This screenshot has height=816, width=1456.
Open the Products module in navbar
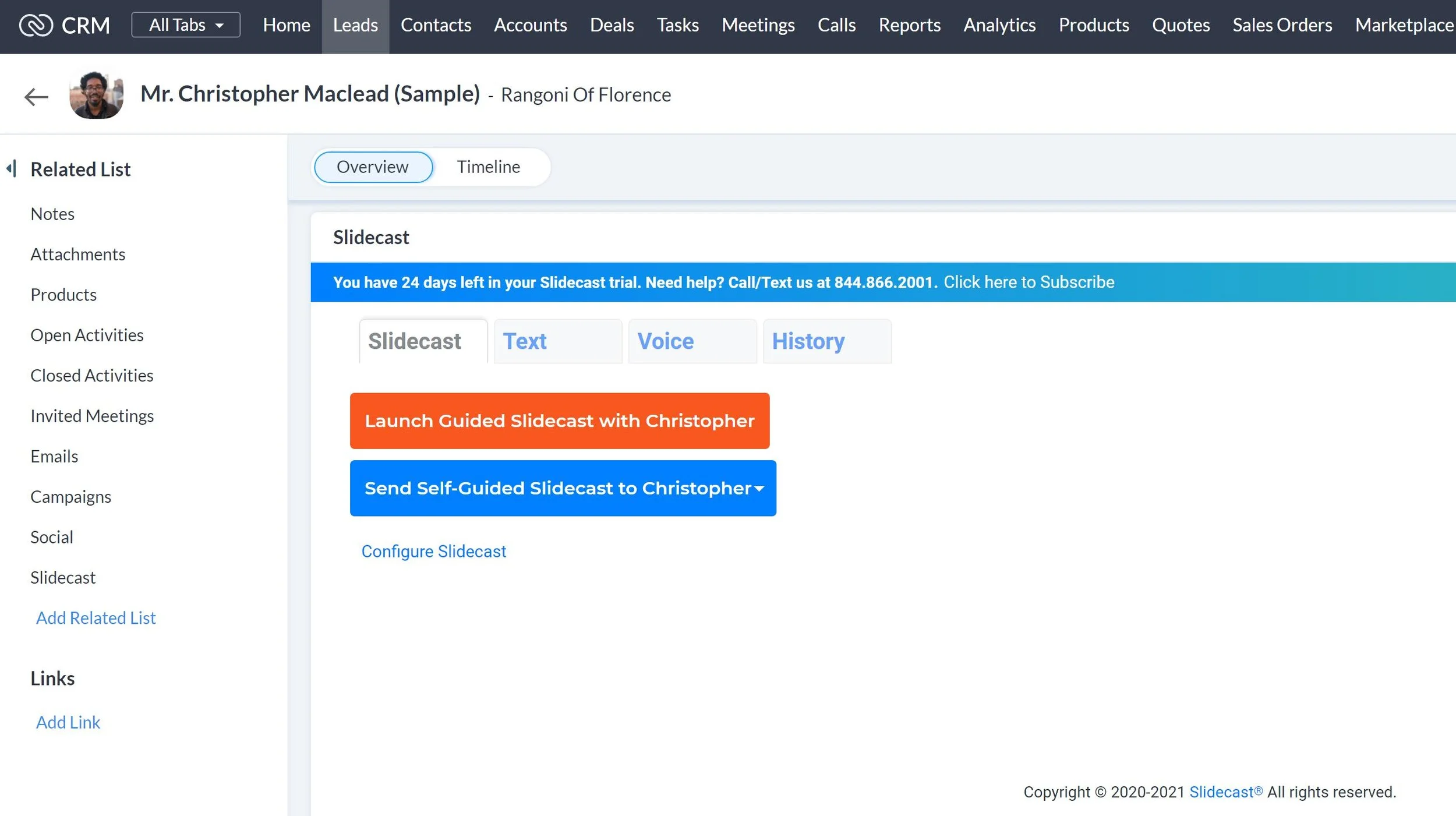pos(1093,25)
